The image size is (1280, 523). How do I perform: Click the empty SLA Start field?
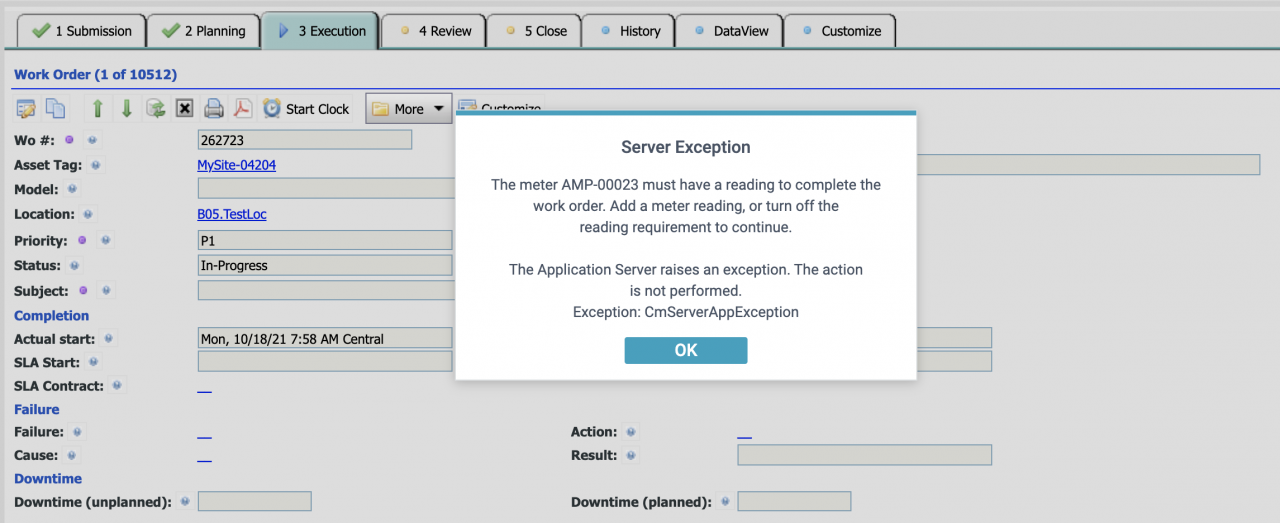tap(326, 362)
